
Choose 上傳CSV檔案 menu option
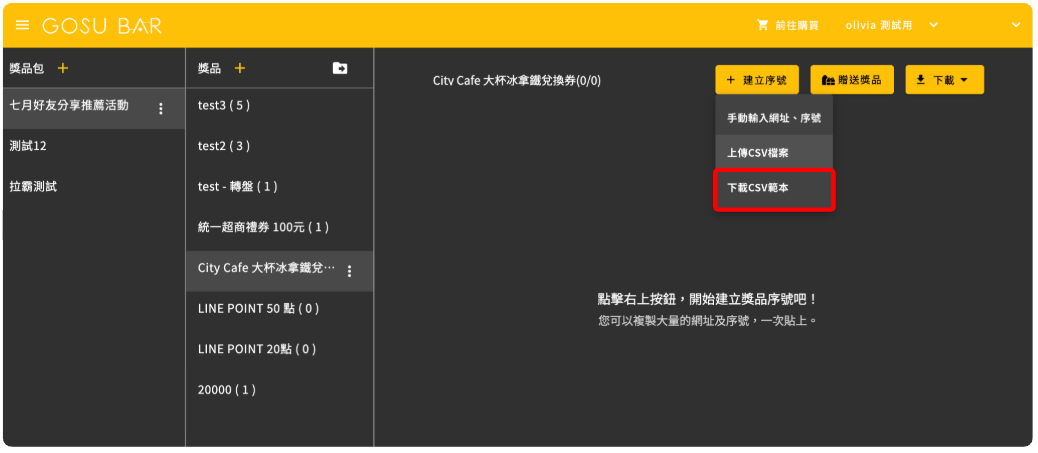774,153
